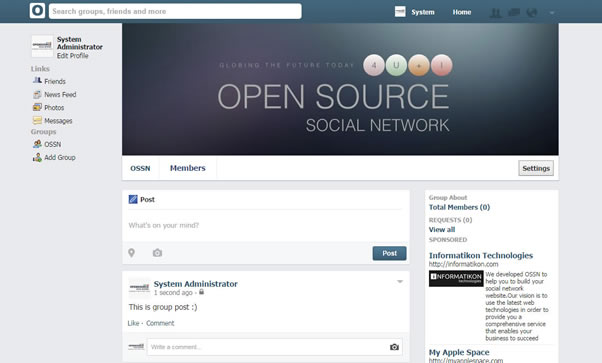Expand the post options dropdown arrow
602x363 pixels.
(x=400, y=282)
